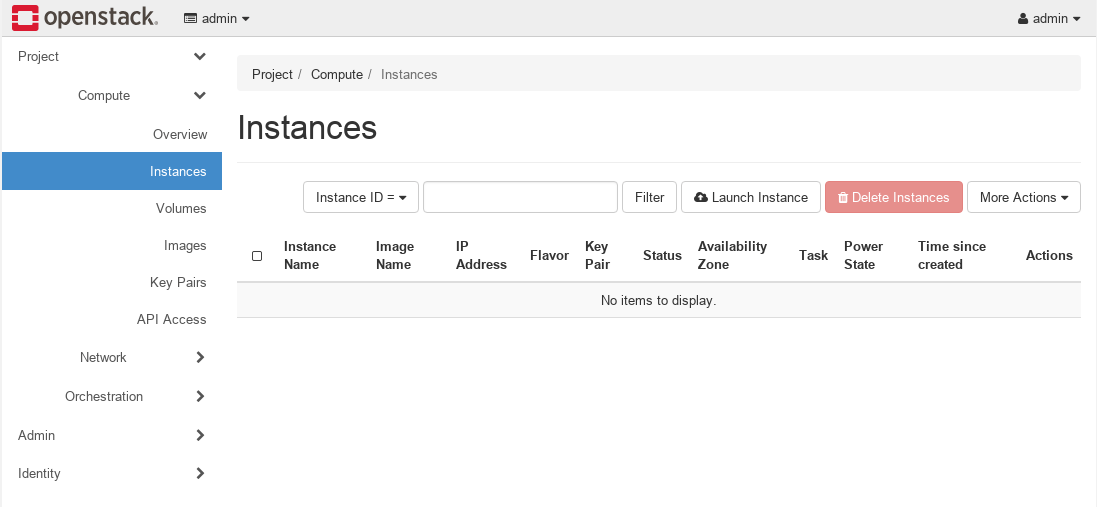The width and height of the screenshot is (1097, 507).
Task: Click Compute in the breadcrumb
Action: pyautogui.click(x=337, y=74)
